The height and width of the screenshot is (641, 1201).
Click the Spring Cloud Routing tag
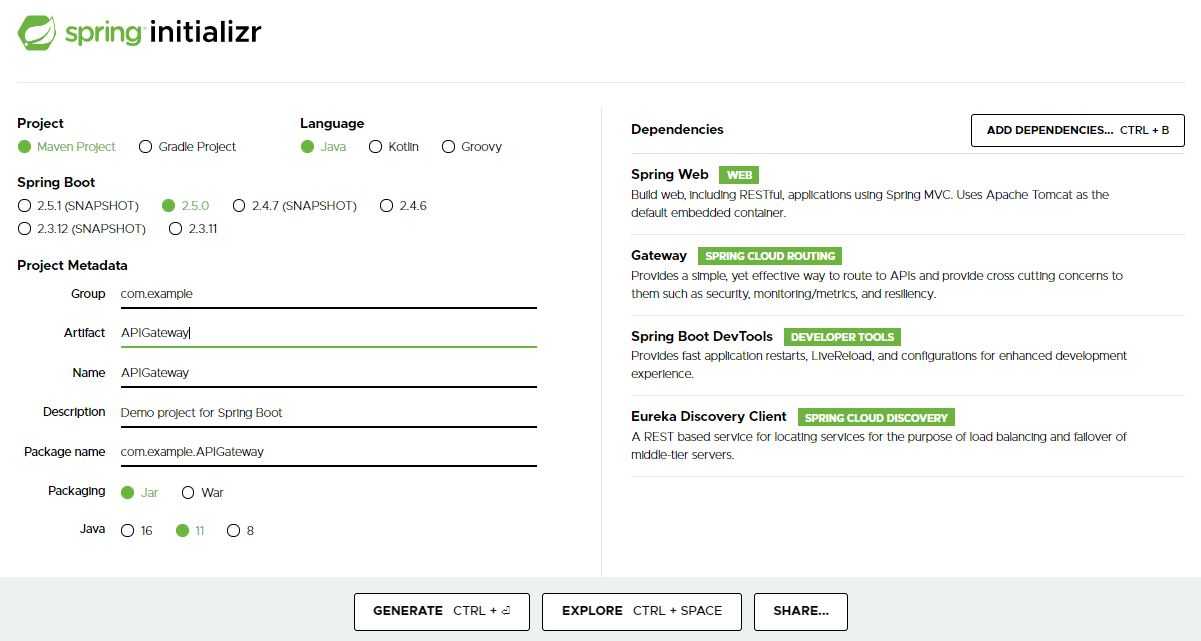click(x=770, y=256)
